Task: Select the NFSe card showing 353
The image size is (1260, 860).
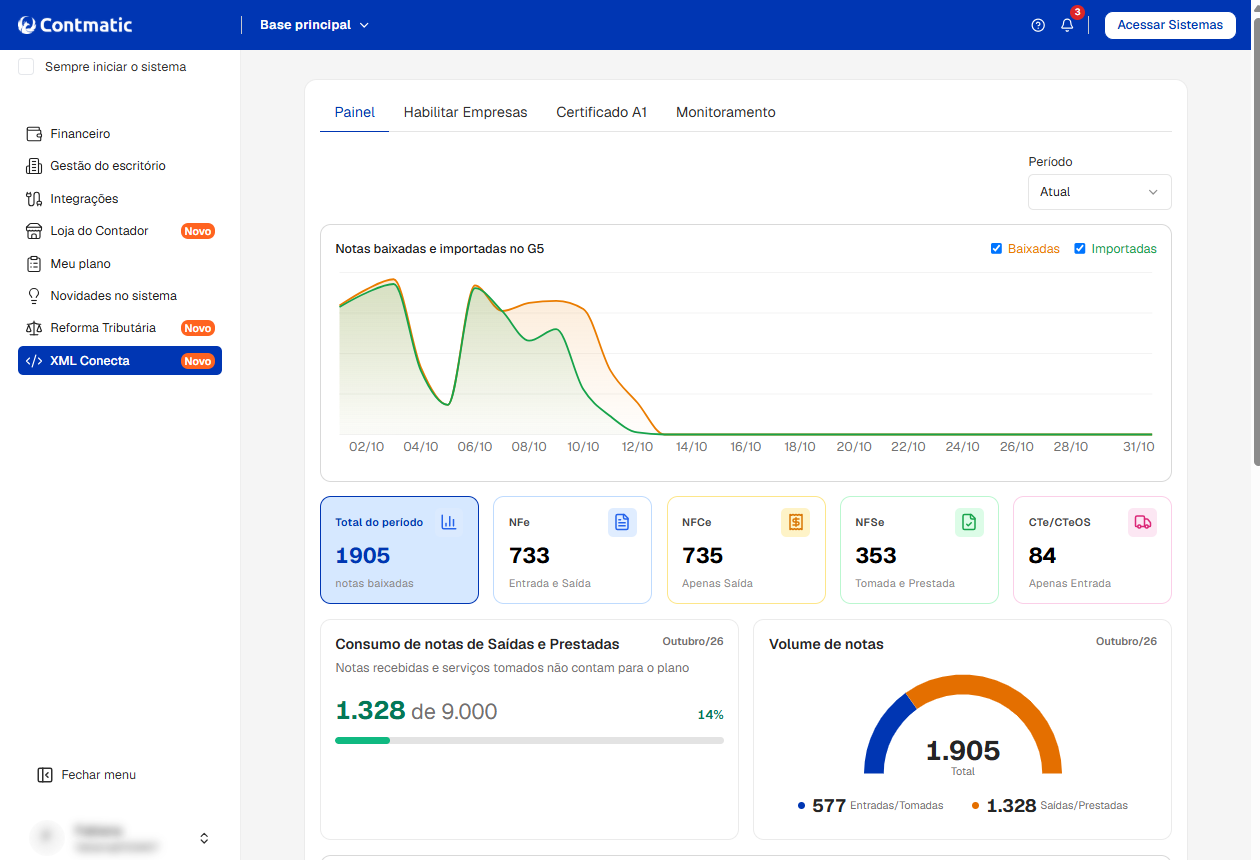Action: [x=919, y=550]
